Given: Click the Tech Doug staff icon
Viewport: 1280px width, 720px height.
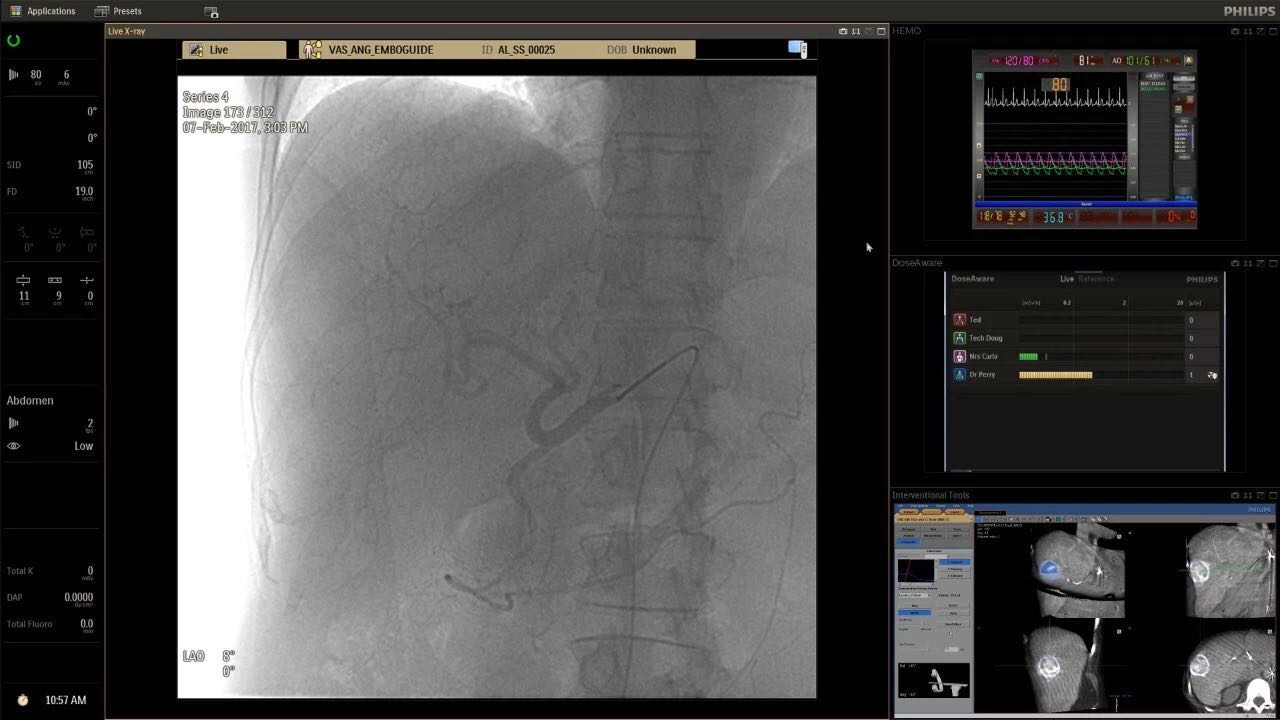Looking at the screenshot, I should 960,339.
